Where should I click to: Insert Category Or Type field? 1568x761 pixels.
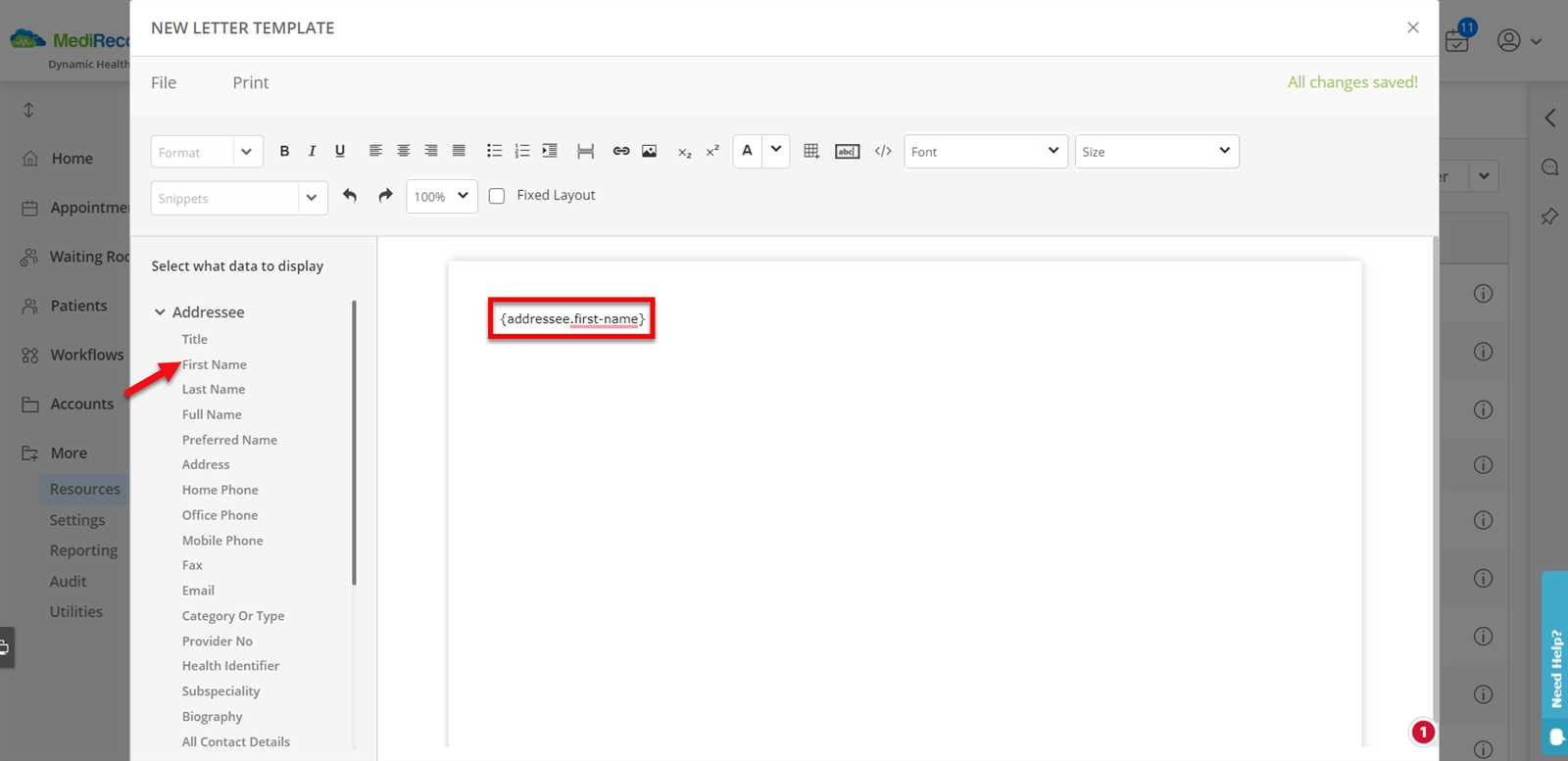[233, 616]
